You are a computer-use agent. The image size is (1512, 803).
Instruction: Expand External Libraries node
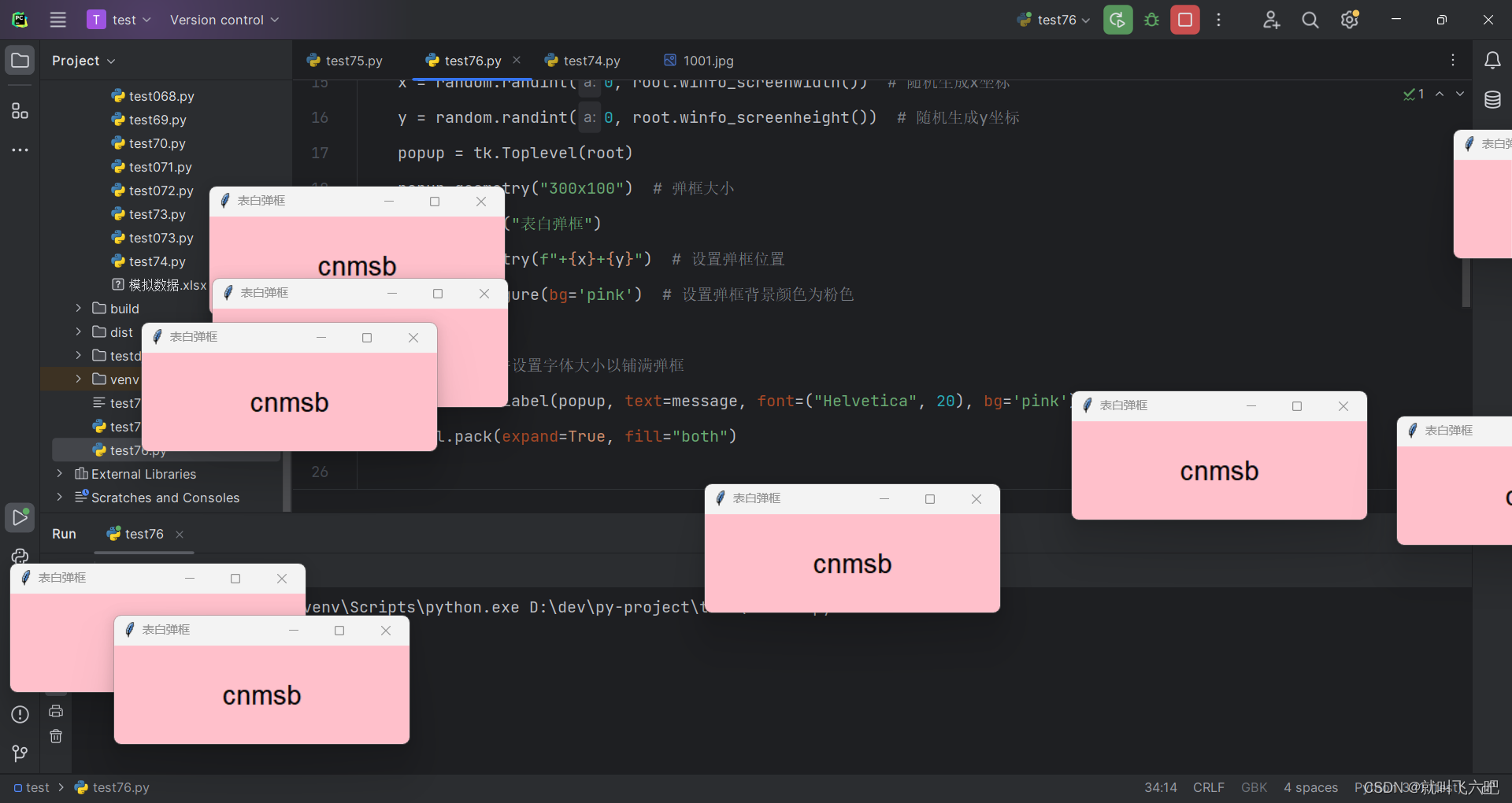point(59,473)
